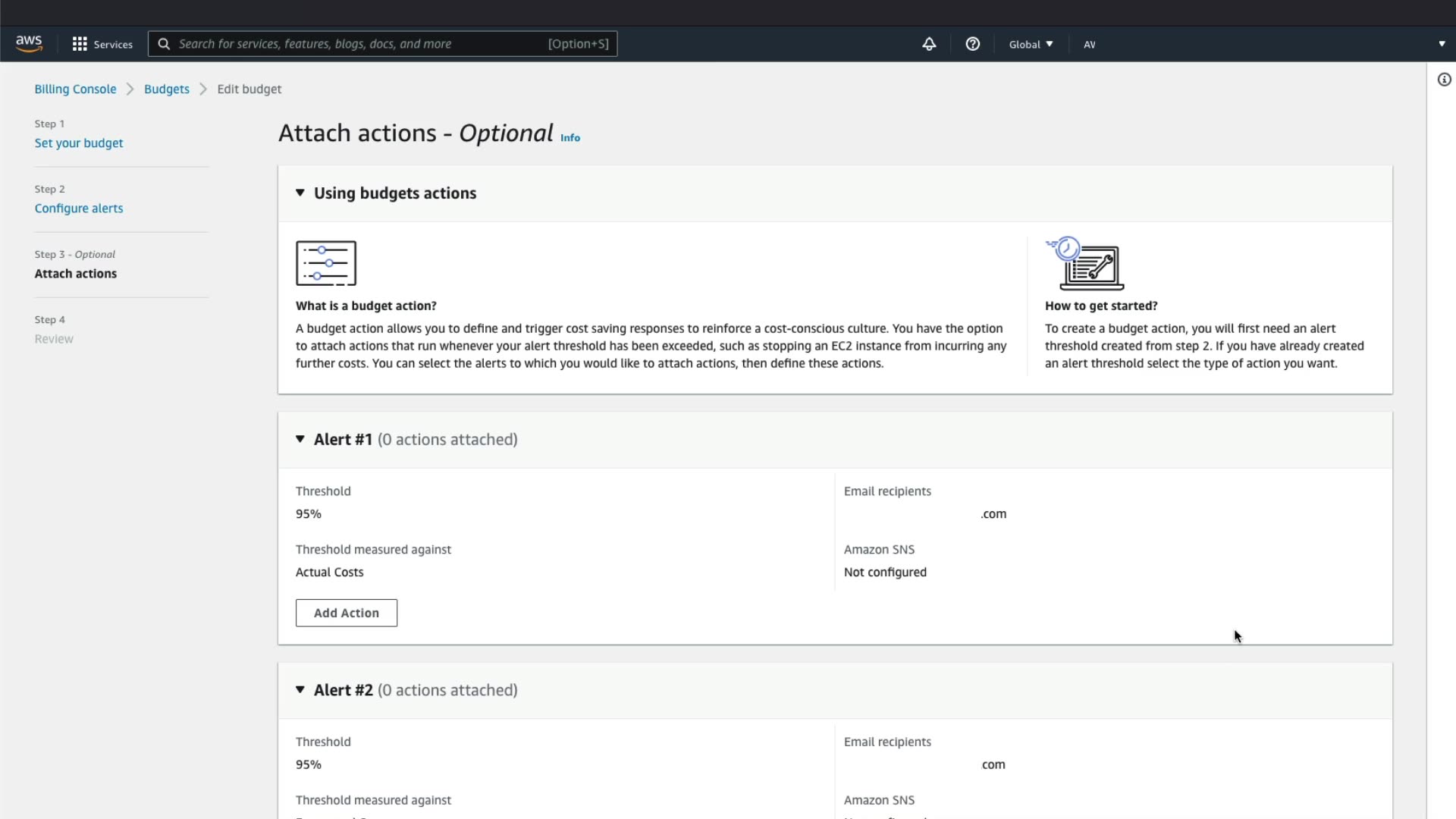Open the Global region dropdown
The height and width of the screenshot is (819, 1456).
(x=1031, y=44)
